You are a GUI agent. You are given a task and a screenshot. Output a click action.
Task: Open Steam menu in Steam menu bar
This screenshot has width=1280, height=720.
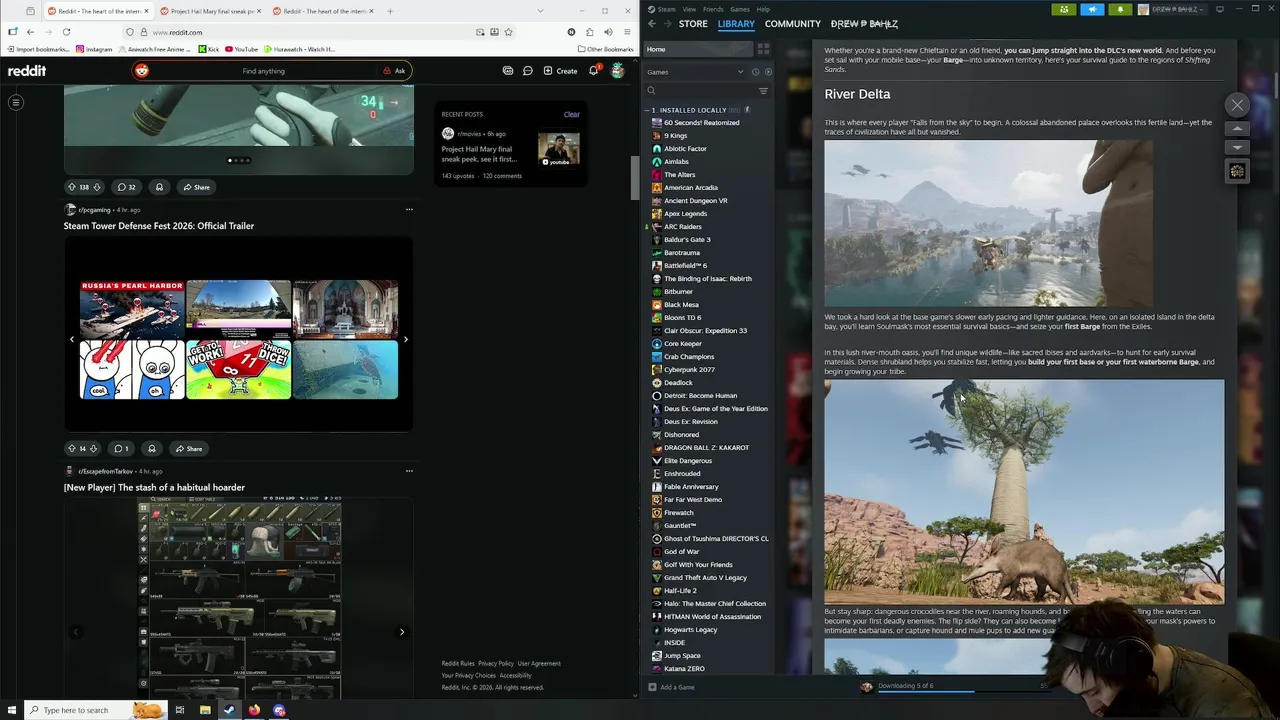[666, 9]
